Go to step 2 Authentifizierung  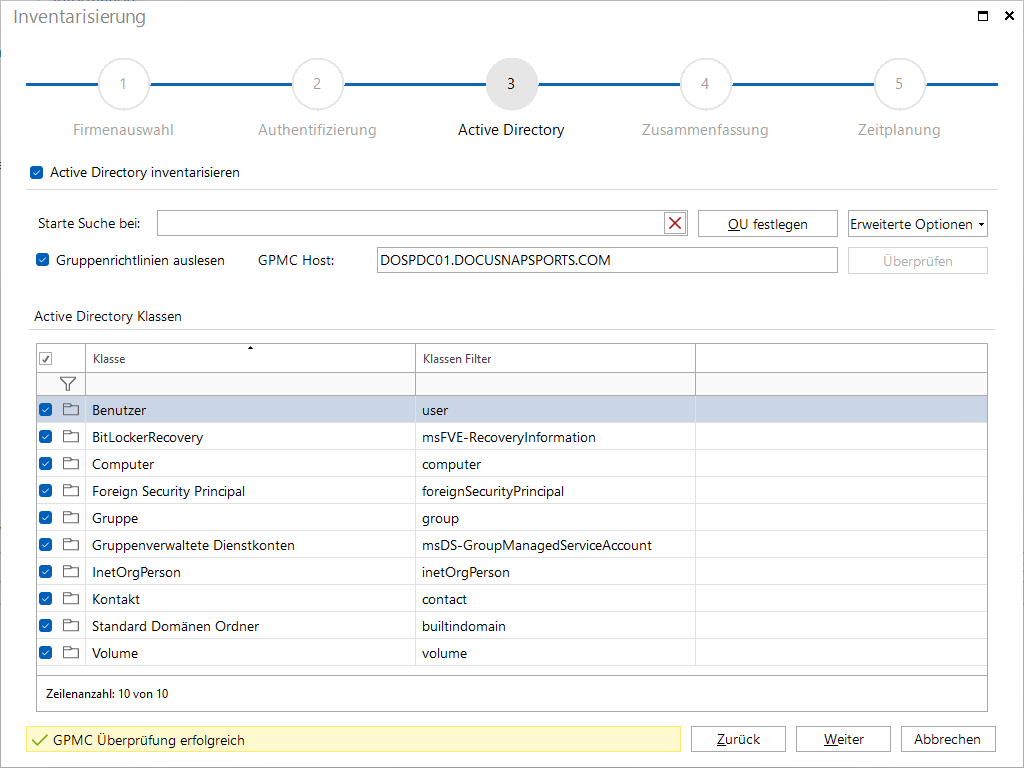click(317, 84)
